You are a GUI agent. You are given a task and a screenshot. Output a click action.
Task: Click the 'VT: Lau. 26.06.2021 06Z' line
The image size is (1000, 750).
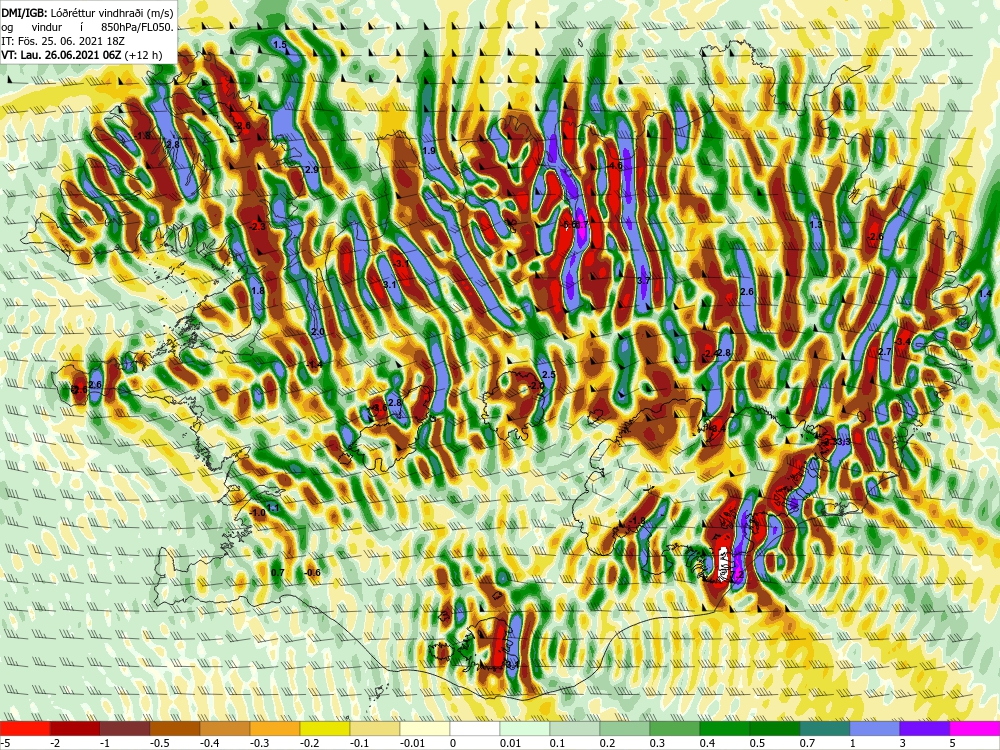click(62, 55)
